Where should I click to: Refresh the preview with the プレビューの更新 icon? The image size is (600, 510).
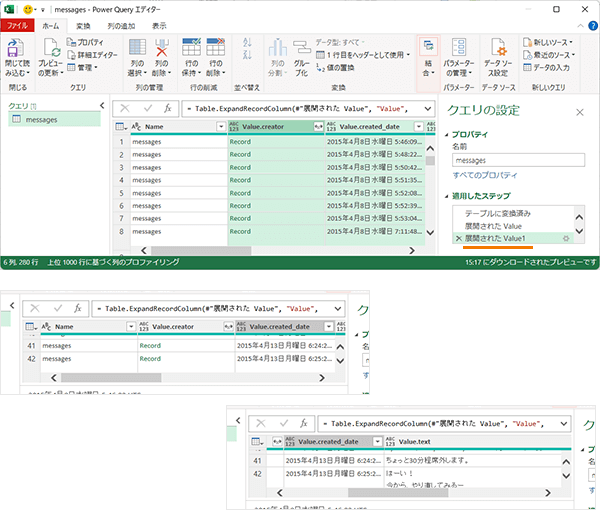pyautogui.click(x=51, y=48)
